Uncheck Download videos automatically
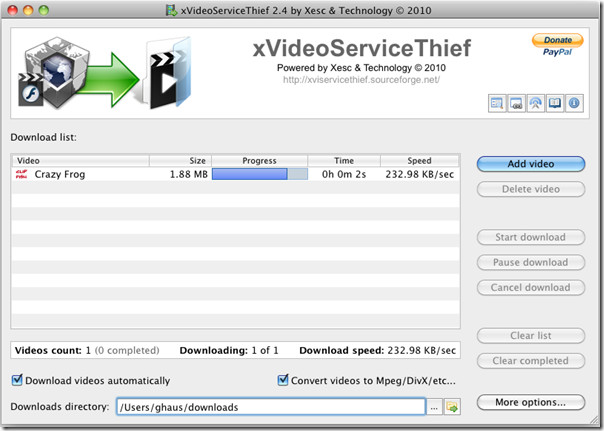 (17, 380)
